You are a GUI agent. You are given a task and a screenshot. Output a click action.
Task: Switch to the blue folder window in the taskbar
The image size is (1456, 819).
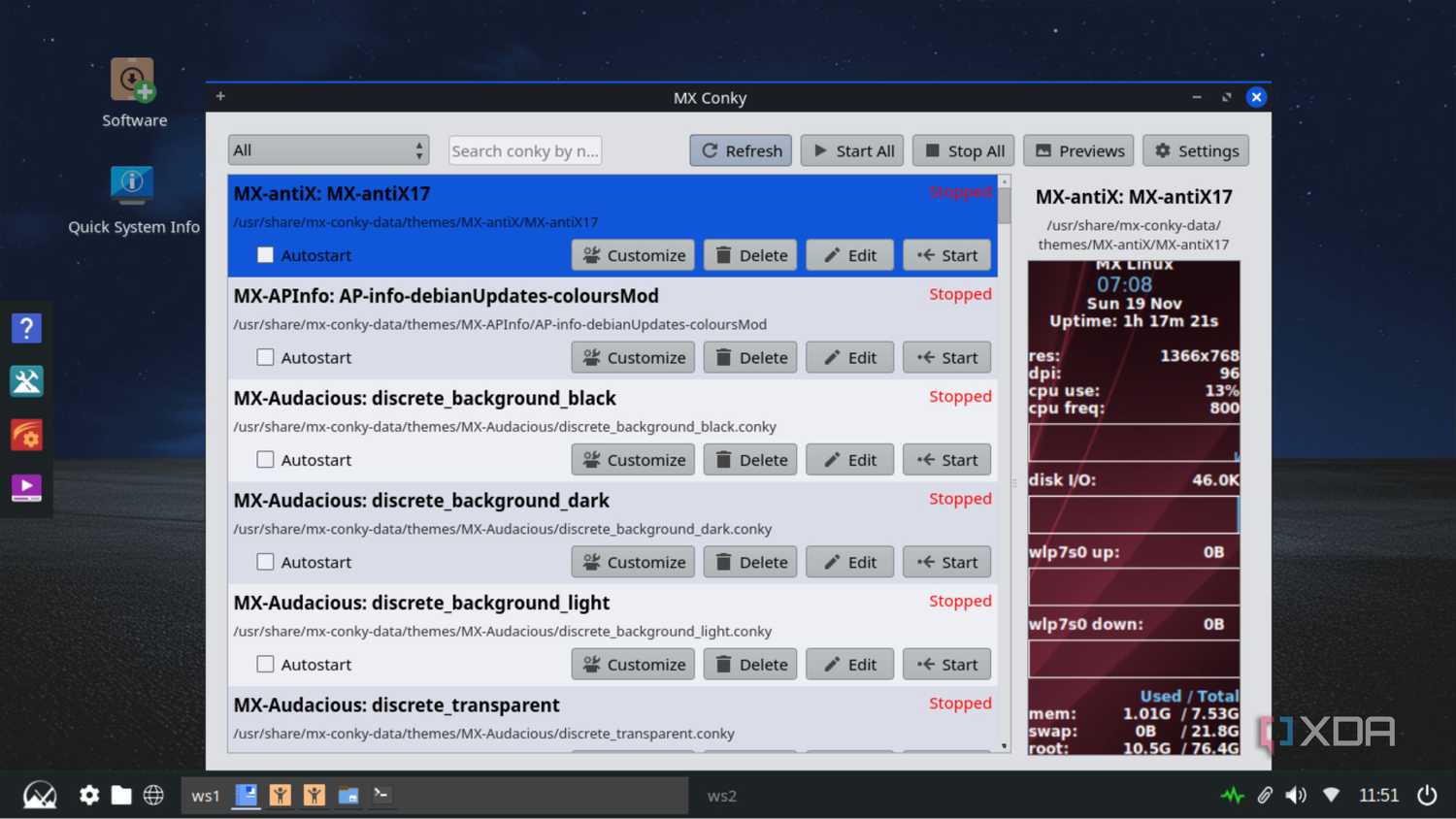point(348,796)
